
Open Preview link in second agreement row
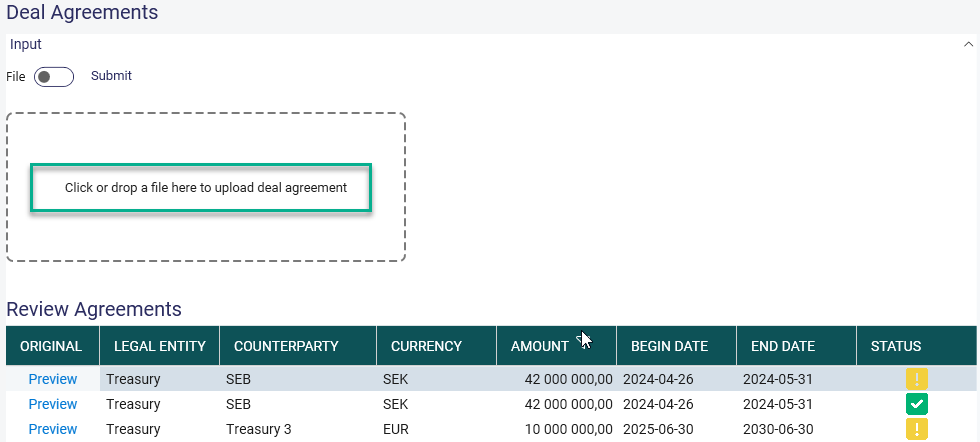(x=53, y=404)
